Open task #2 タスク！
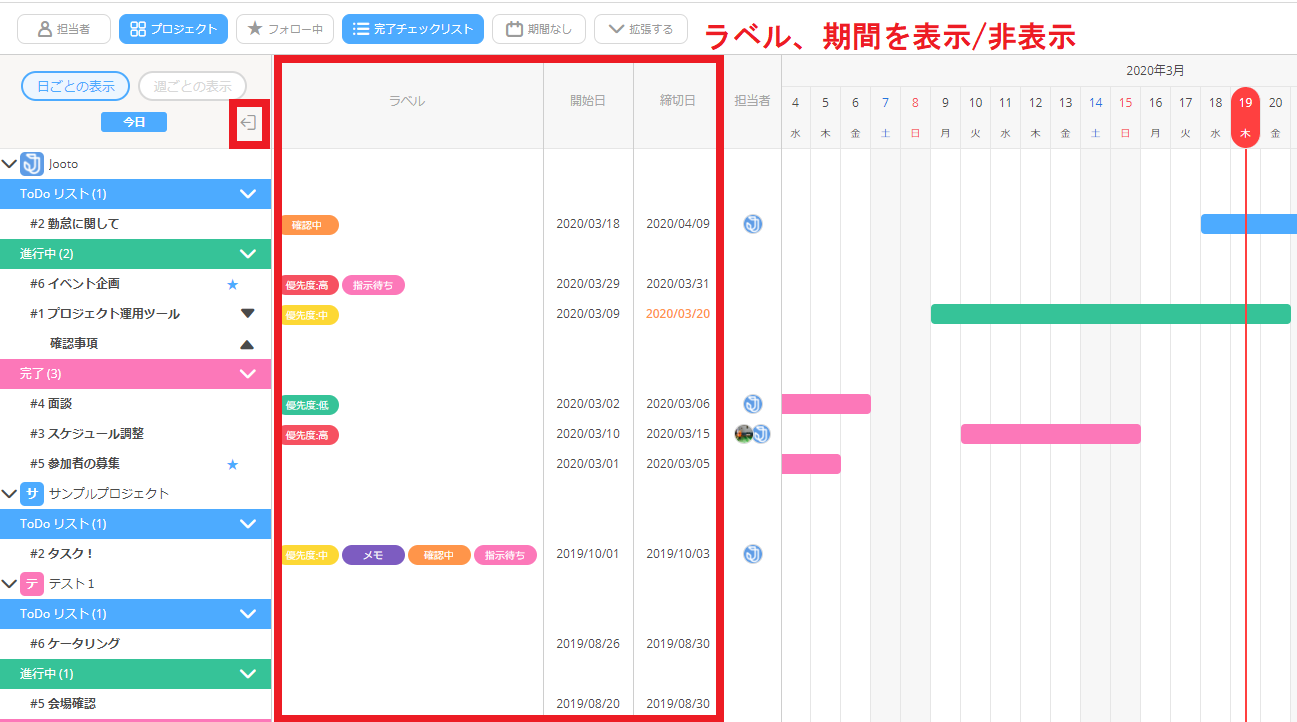 tap(62, 554)
